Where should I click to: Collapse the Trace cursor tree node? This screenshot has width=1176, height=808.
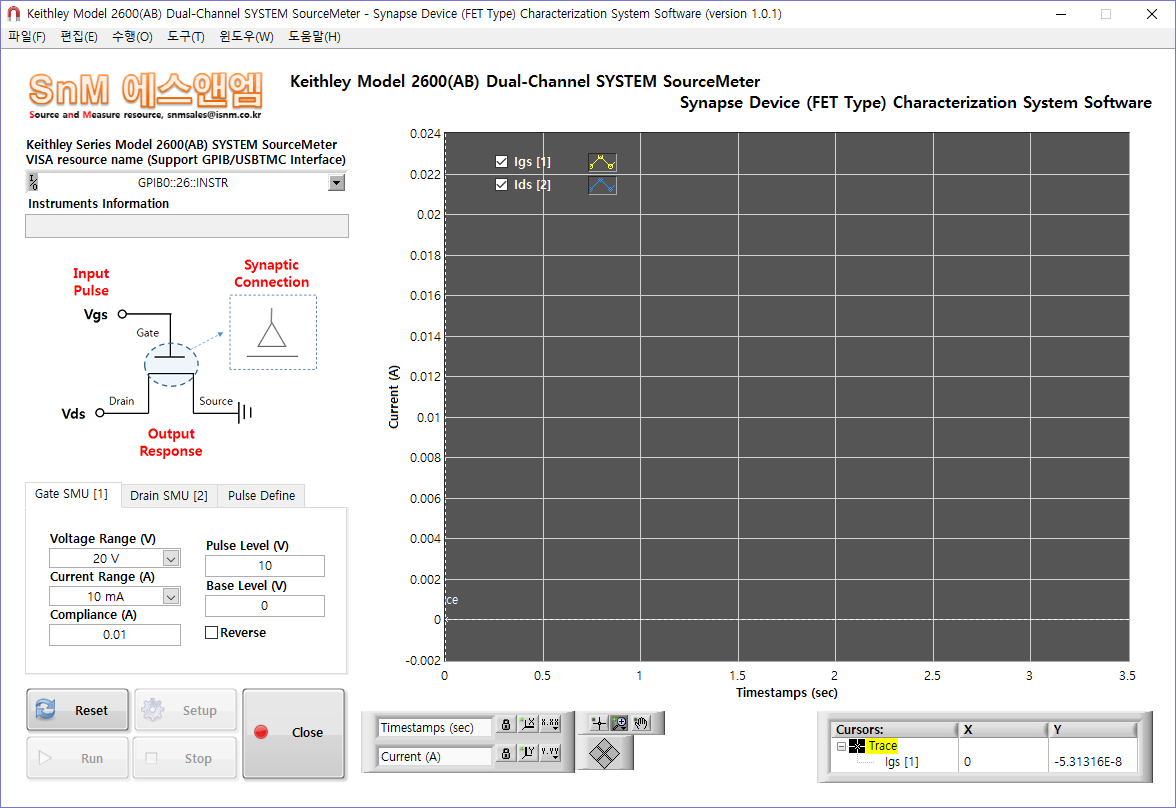click(x=842, y=746)
